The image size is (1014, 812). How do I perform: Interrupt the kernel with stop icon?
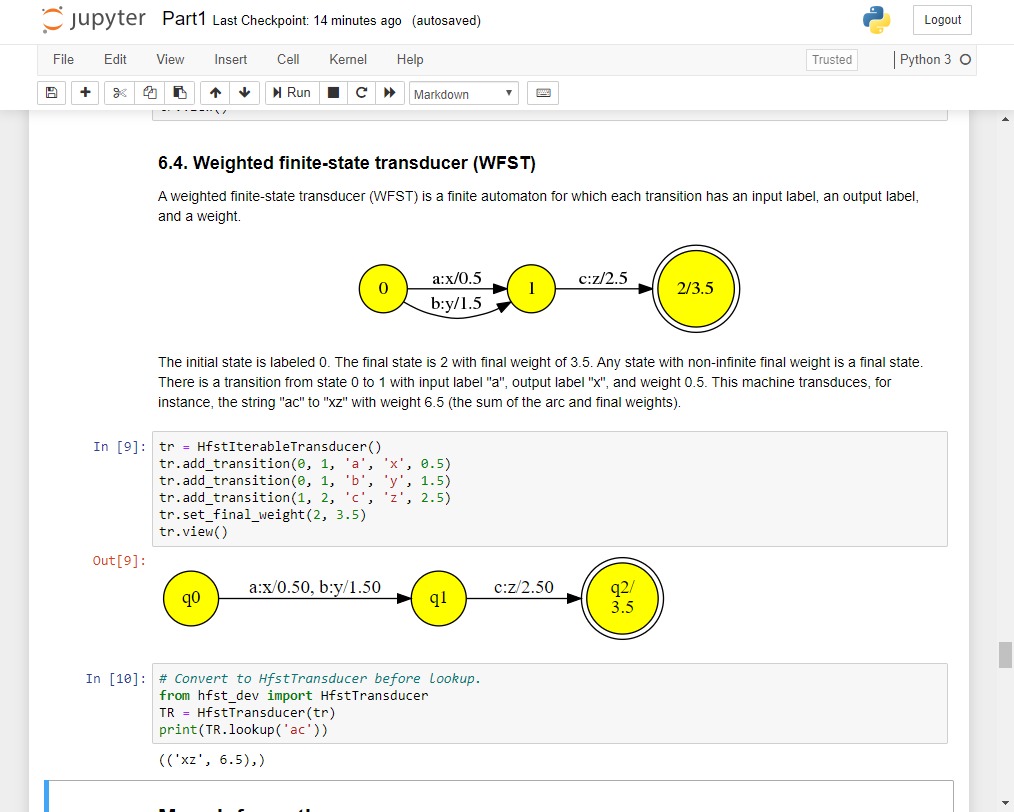click(334, 93)
